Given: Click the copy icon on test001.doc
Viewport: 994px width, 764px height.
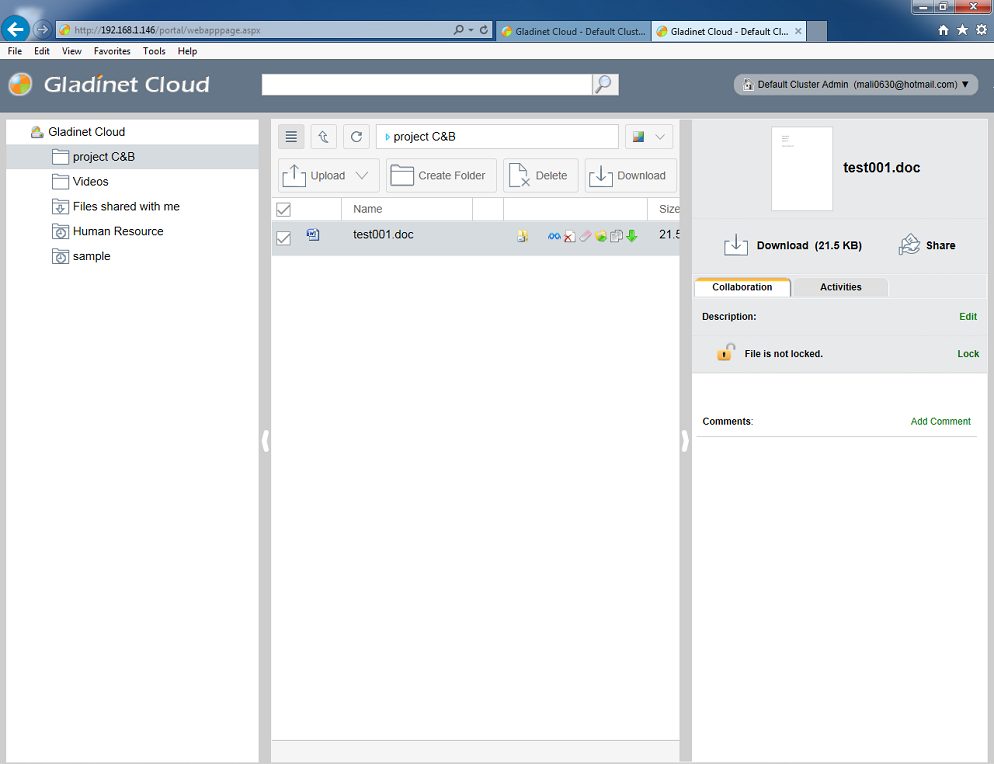Looking at the screenshot, I should point(616,236).
